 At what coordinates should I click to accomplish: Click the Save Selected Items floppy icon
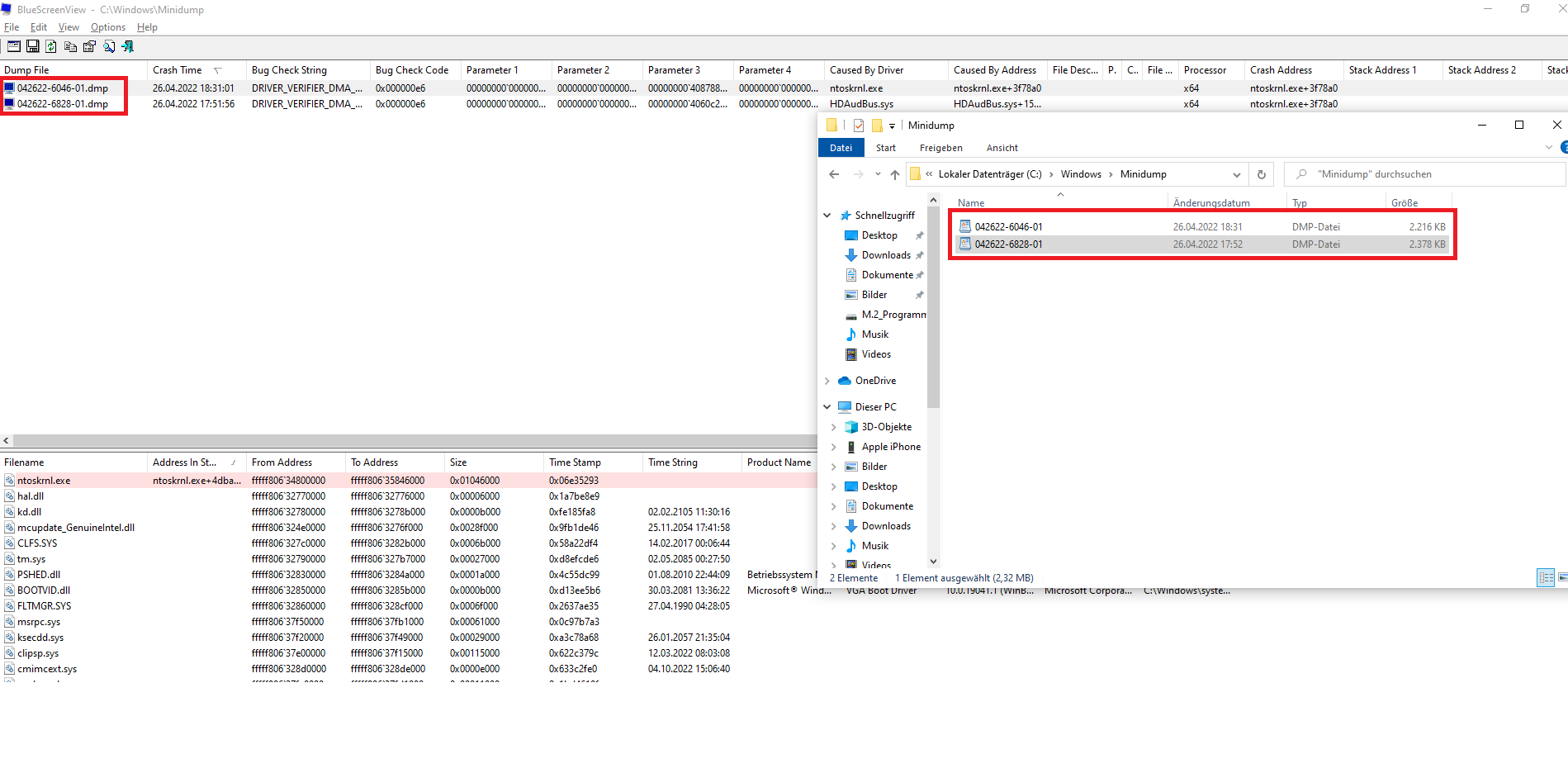click(33, 46)
